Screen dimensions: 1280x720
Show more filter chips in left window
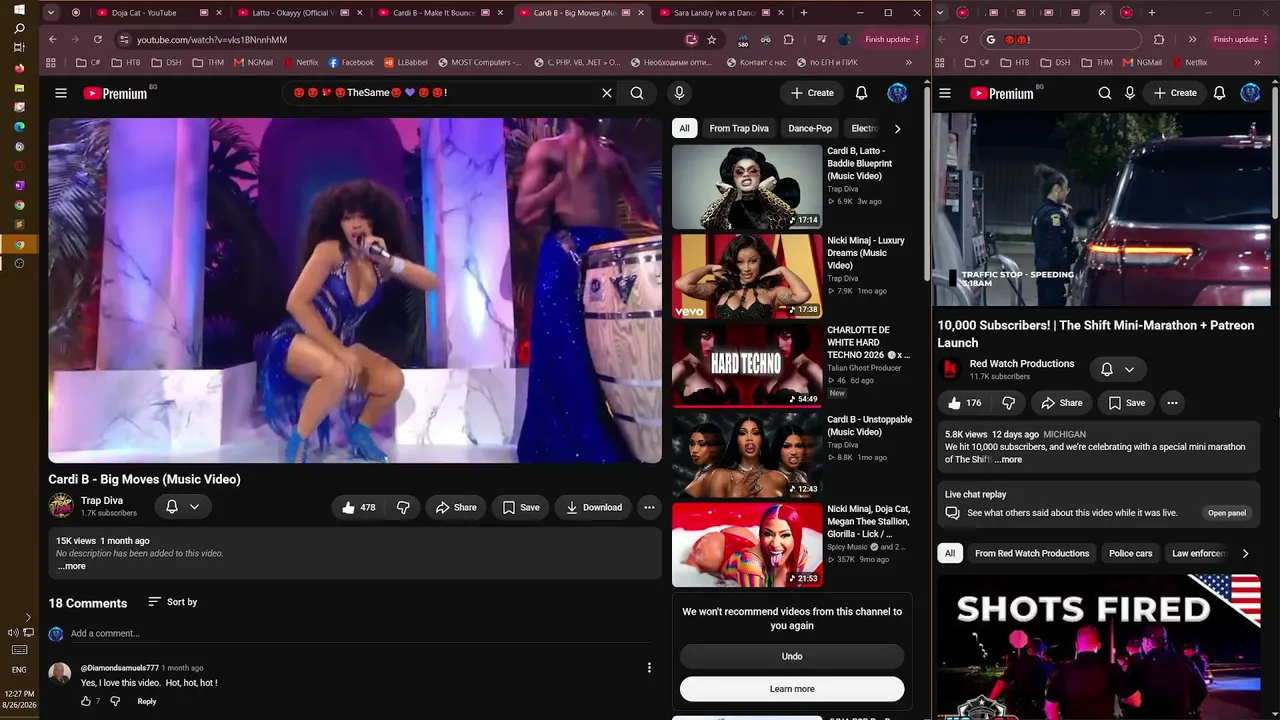point(897,128)
